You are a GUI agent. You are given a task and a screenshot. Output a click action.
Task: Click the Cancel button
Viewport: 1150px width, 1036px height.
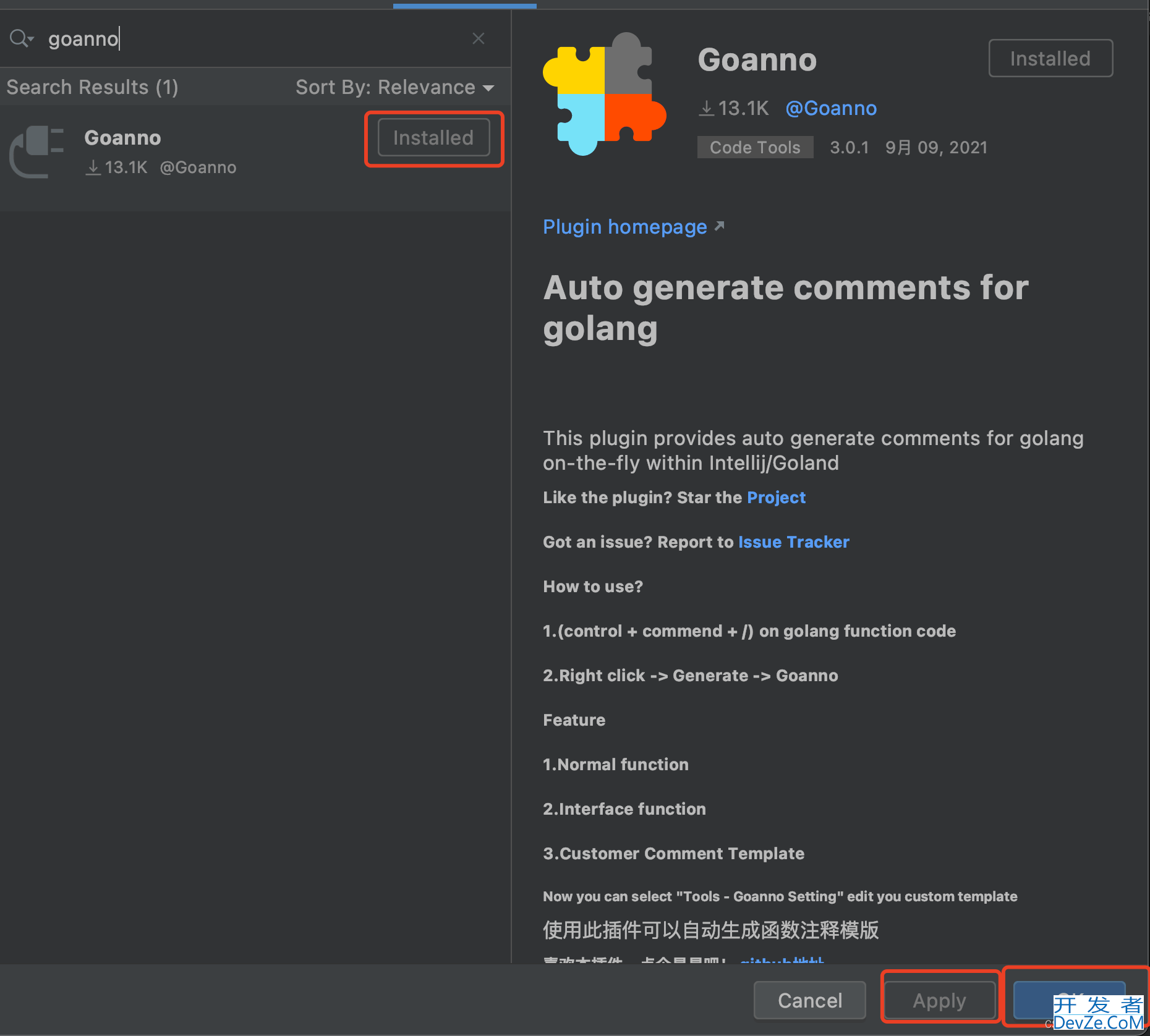point(810,1000)
